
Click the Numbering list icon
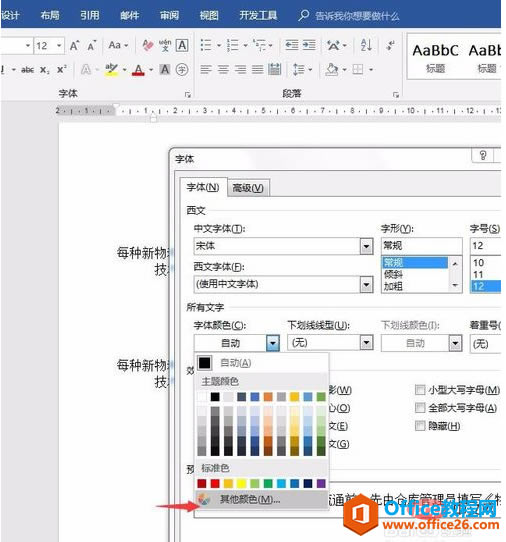pyautogui.click(x=232, y=45)
